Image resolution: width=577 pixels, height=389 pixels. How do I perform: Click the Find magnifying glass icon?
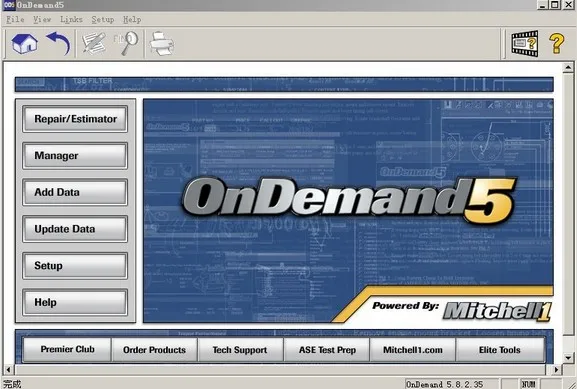pos(126,43)
